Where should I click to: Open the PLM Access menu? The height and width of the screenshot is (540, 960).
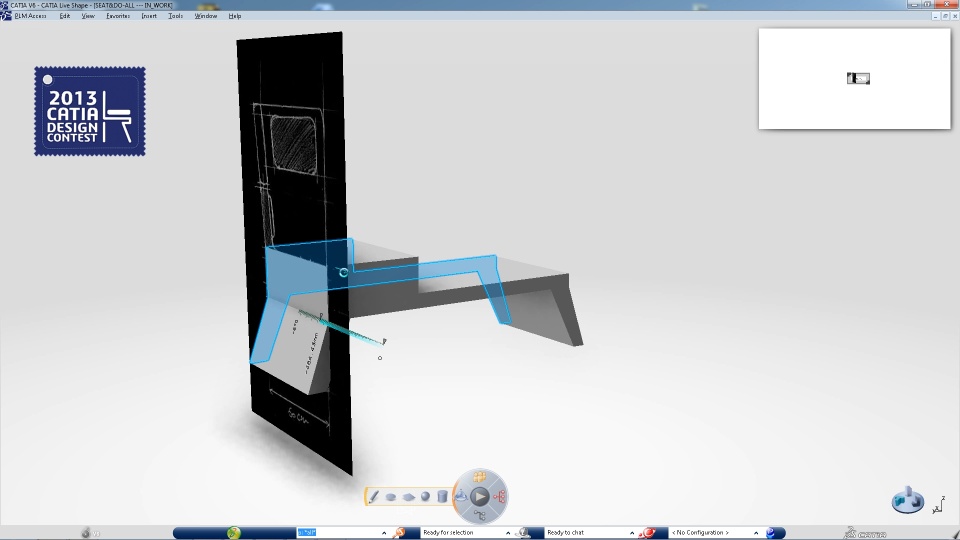(x=30, y=16)
